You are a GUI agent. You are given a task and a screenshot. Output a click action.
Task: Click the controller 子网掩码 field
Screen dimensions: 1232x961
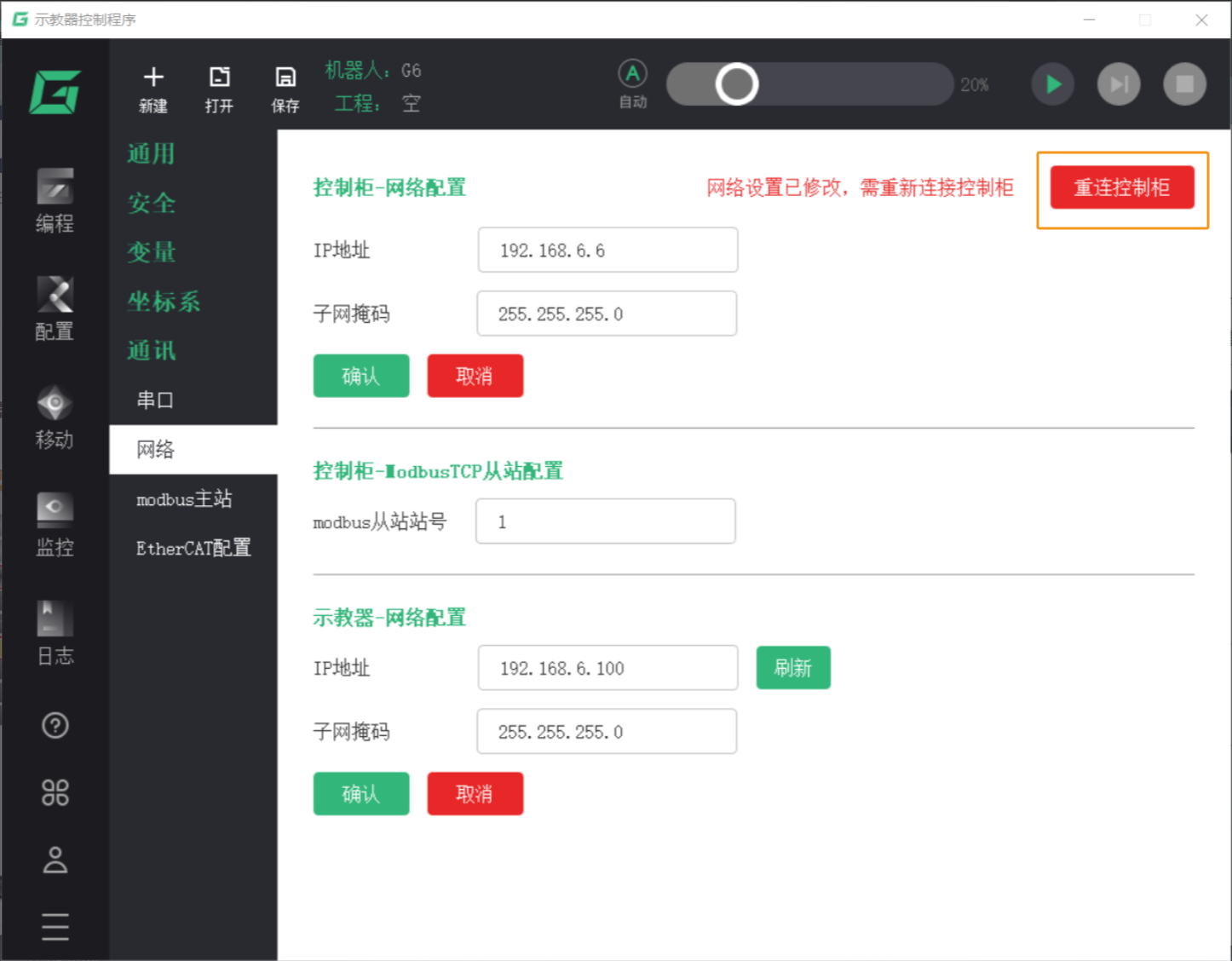(607, 314)
